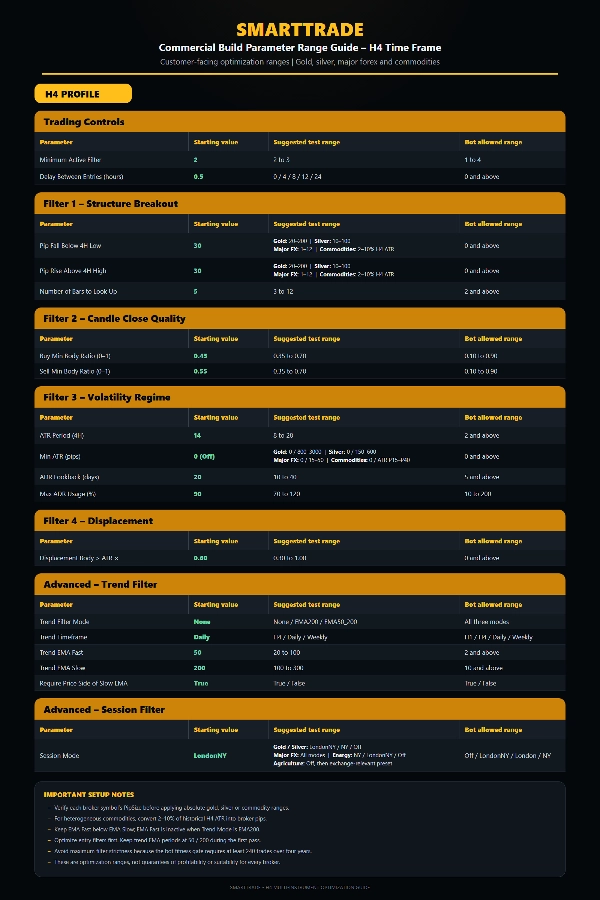Click the 0.80 Displacement starting value

tap(200, 558)
